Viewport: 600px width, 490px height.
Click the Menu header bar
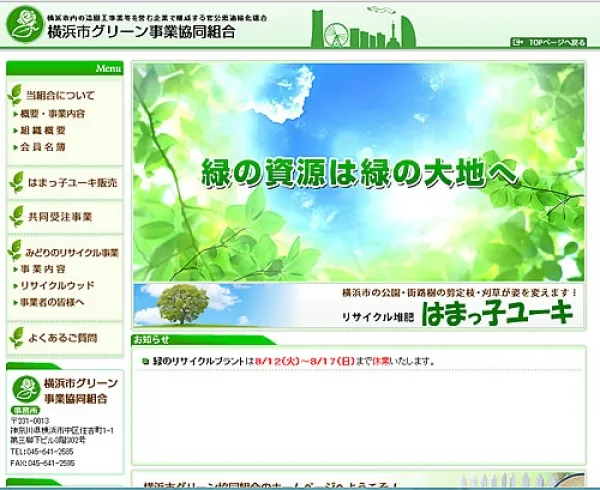(x=65, y=68)
